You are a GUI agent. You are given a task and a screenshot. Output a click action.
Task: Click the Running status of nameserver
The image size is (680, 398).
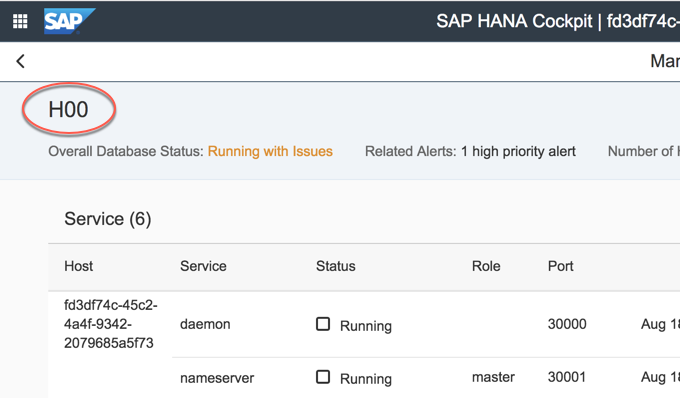[x=366, y=378]
